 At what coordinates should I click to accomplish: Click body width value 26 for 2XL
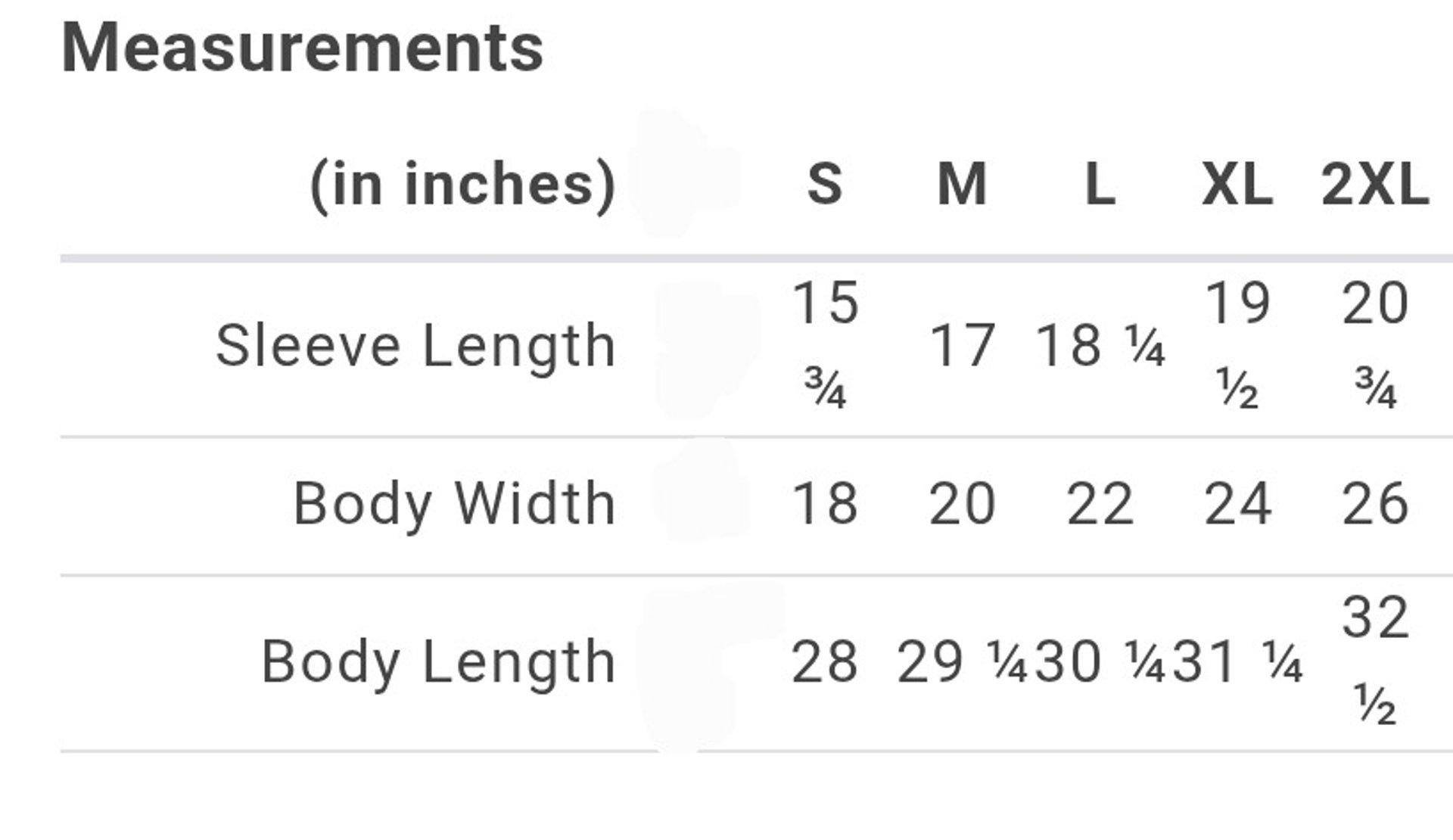tap(1375, 504)
